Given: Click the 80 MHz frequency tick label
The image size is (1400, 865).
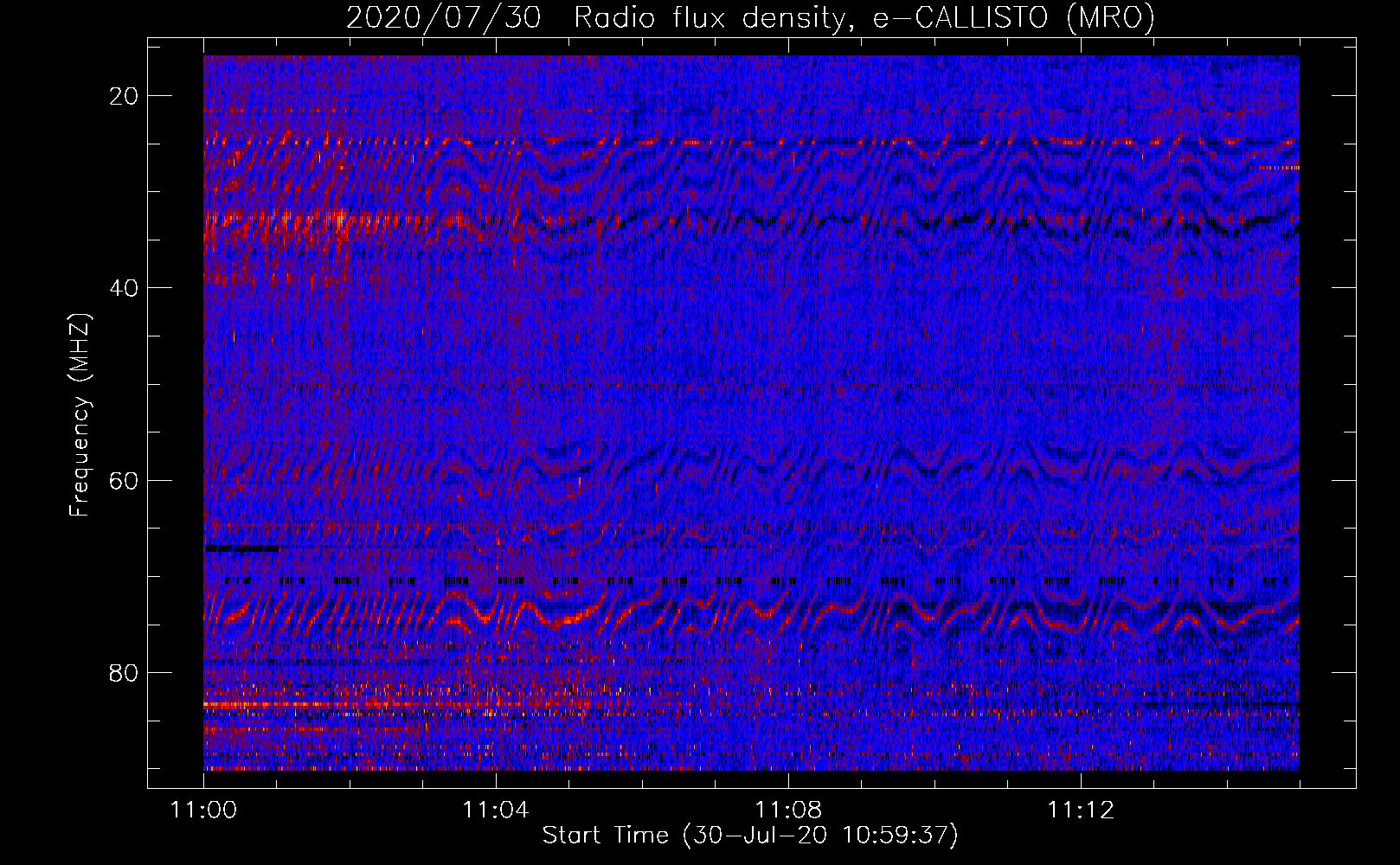Looking at the screenshot, I should pos(125,672).
